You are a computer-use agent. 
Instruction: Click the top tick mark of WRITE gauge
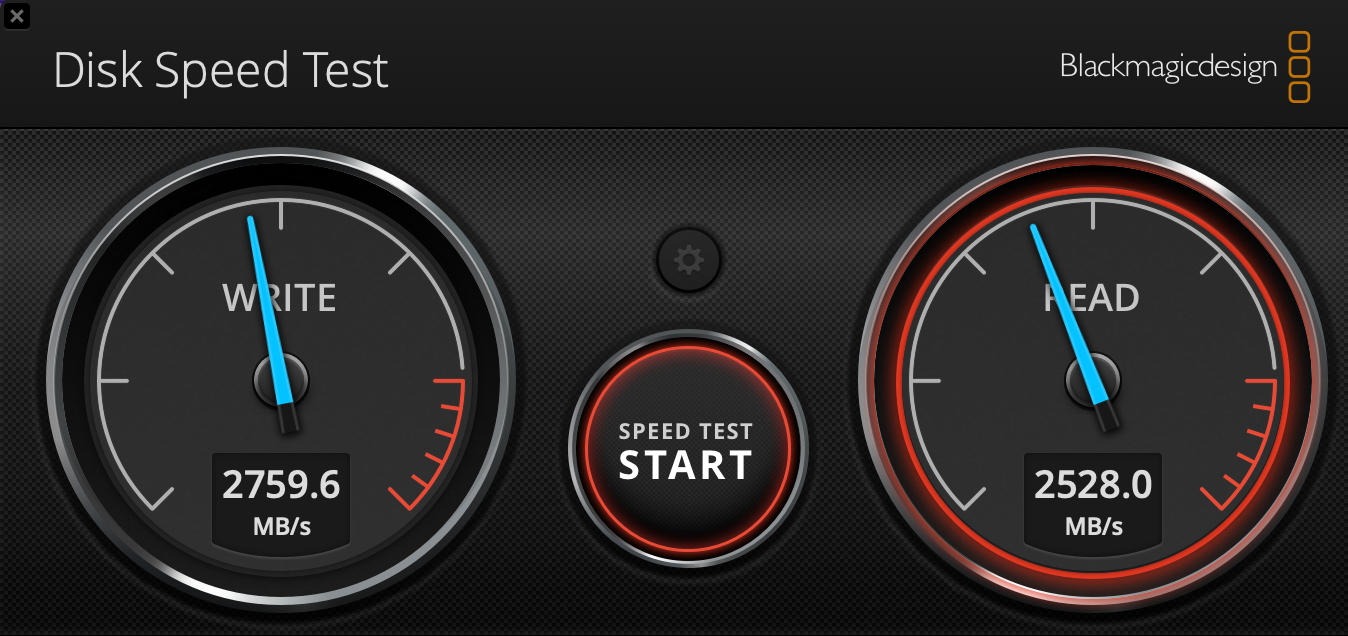tap(281, 214)
